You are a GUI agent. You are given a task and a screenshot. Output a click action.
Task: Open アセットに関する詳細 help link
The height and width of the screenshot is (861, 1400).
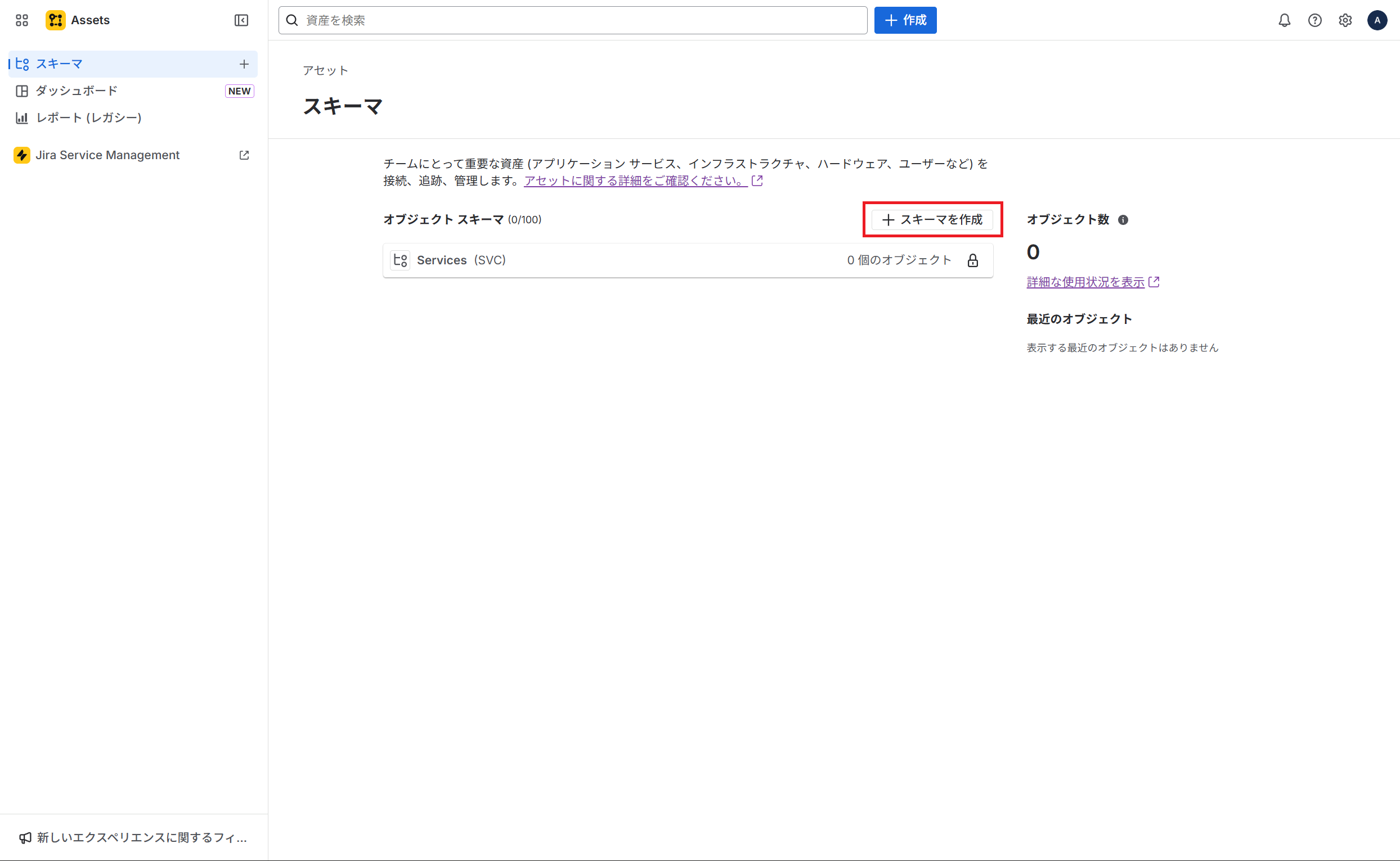pos(635,181)
